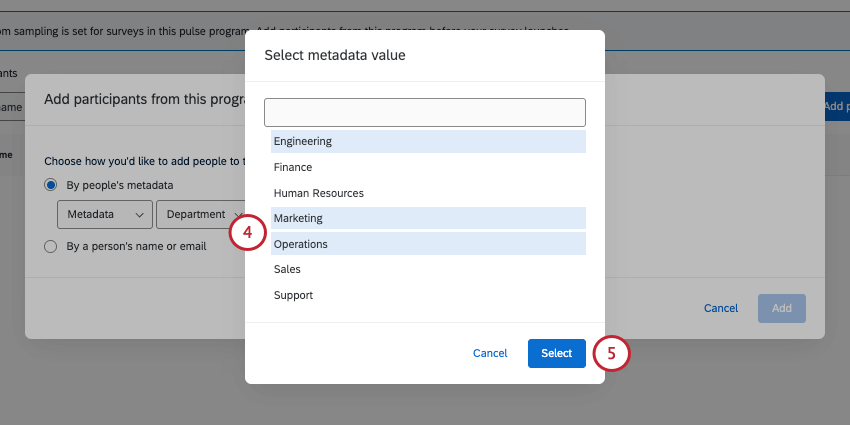Select By a person's name or email
Screen dimensions: 850x425
[x=51, y=246]
